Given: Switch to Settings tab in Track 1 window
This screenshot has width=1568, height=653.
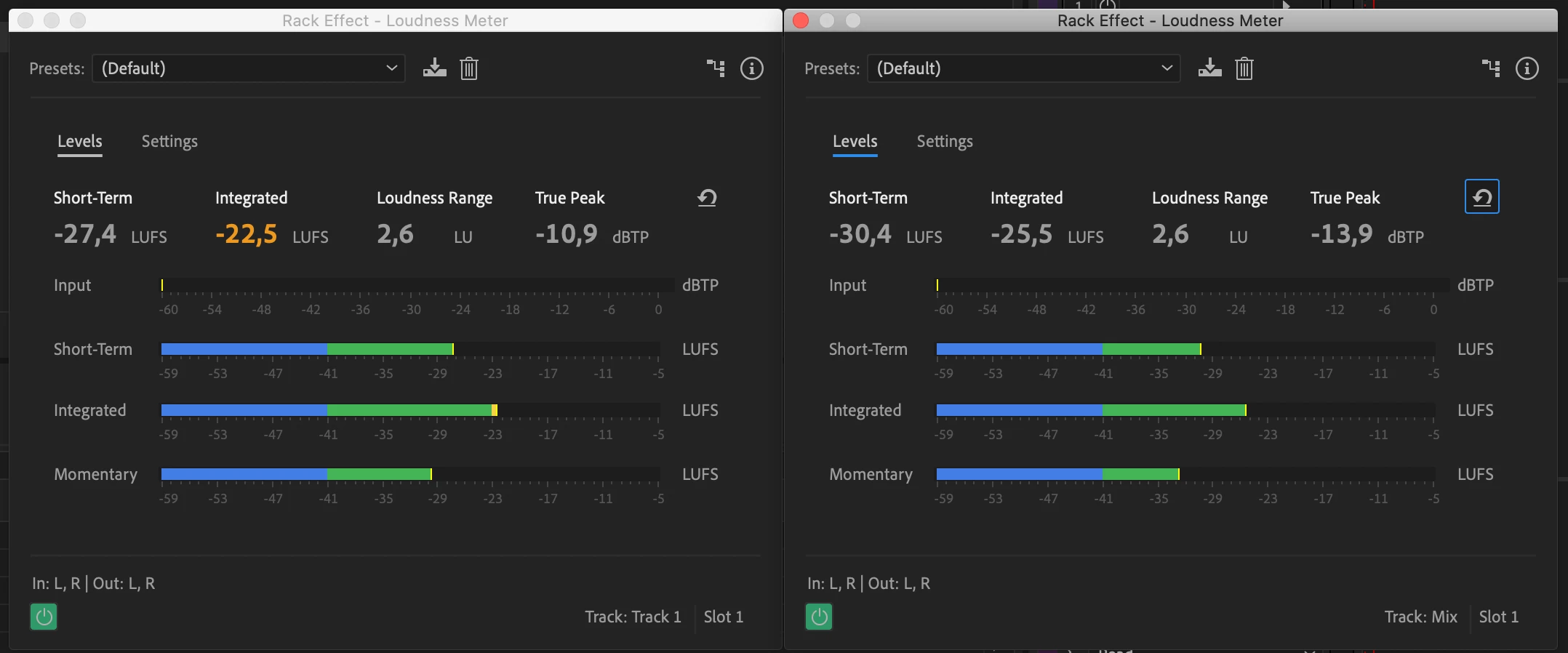Looking at the screenshot, I should coord(169,141).
